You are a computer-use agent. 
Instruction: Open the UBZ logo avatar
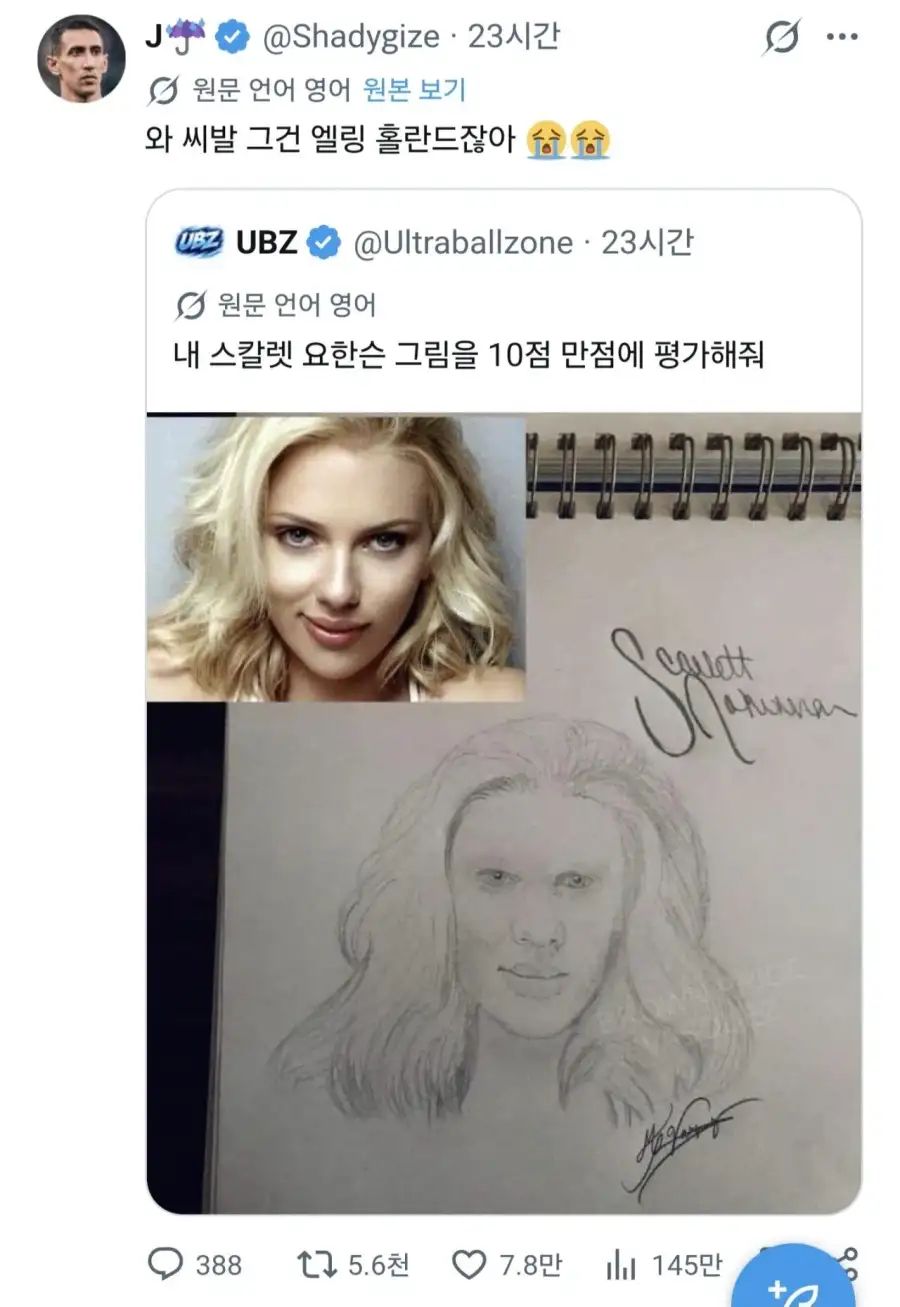coord(199,242)
